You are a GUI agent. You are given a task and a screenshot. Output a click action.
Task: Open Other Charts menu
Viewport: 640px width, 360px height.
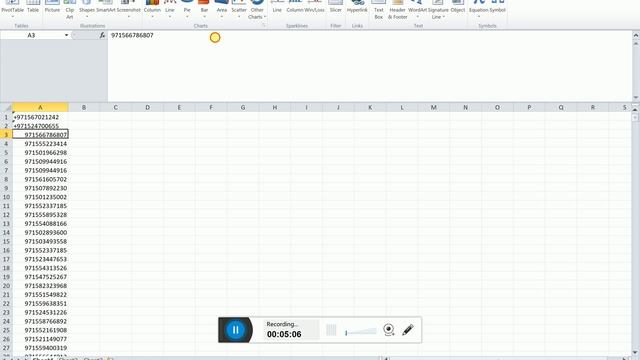257,10
